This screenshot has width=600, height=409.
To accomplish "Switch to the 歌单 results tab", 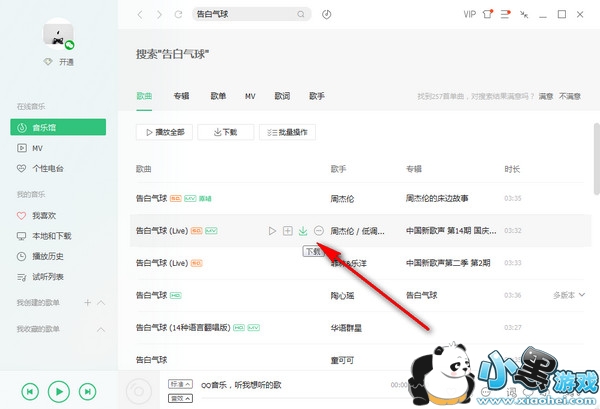I will coord(218,96).
